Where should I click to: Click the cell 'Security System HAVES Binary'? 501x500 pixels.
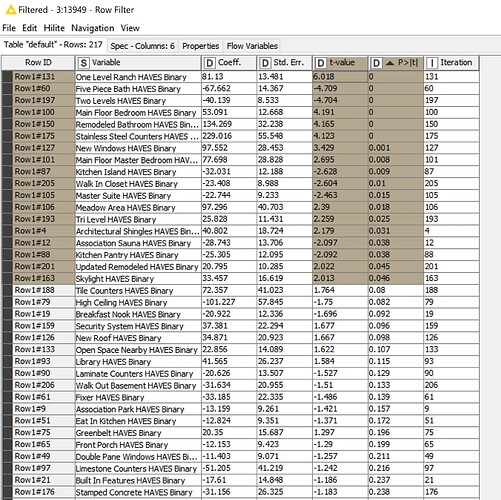click(x=138, y=326)
